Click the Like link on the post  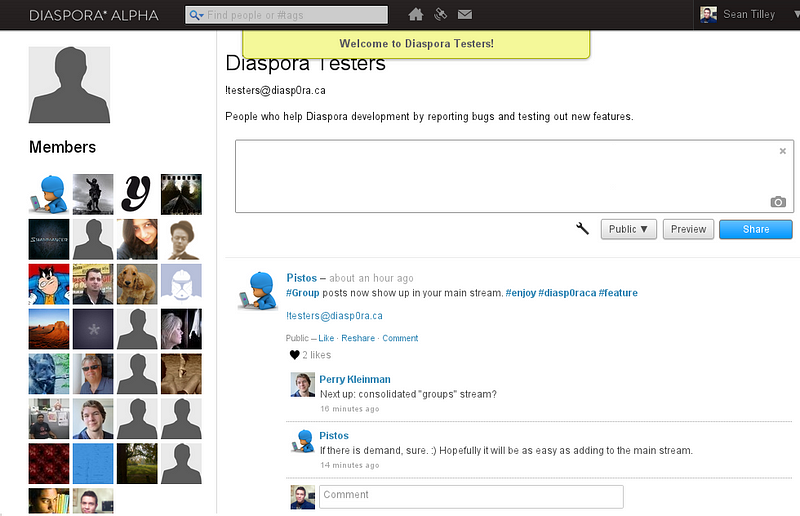tap(326, 338)
